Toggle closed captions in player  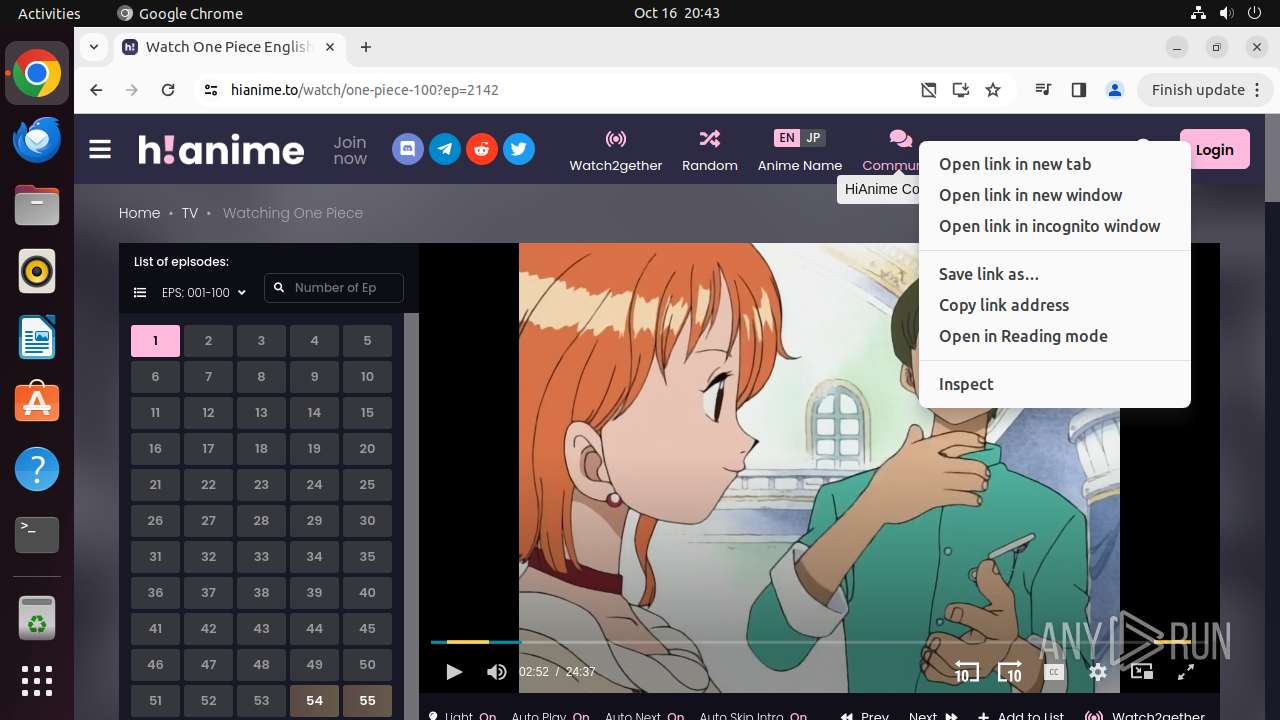tap(1053, 672)
